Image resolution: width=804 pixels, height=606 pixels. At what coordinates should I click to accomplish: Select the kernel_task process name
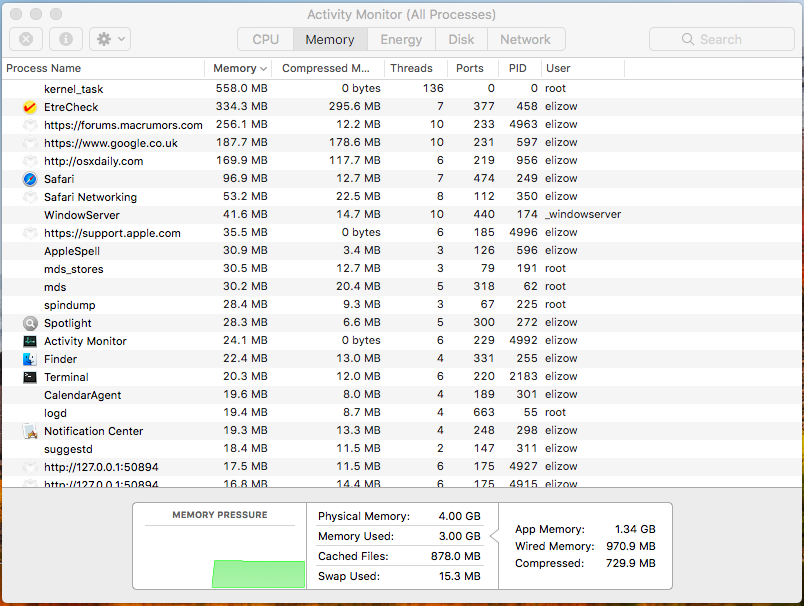pyautogui.click(x=73, y=89)
